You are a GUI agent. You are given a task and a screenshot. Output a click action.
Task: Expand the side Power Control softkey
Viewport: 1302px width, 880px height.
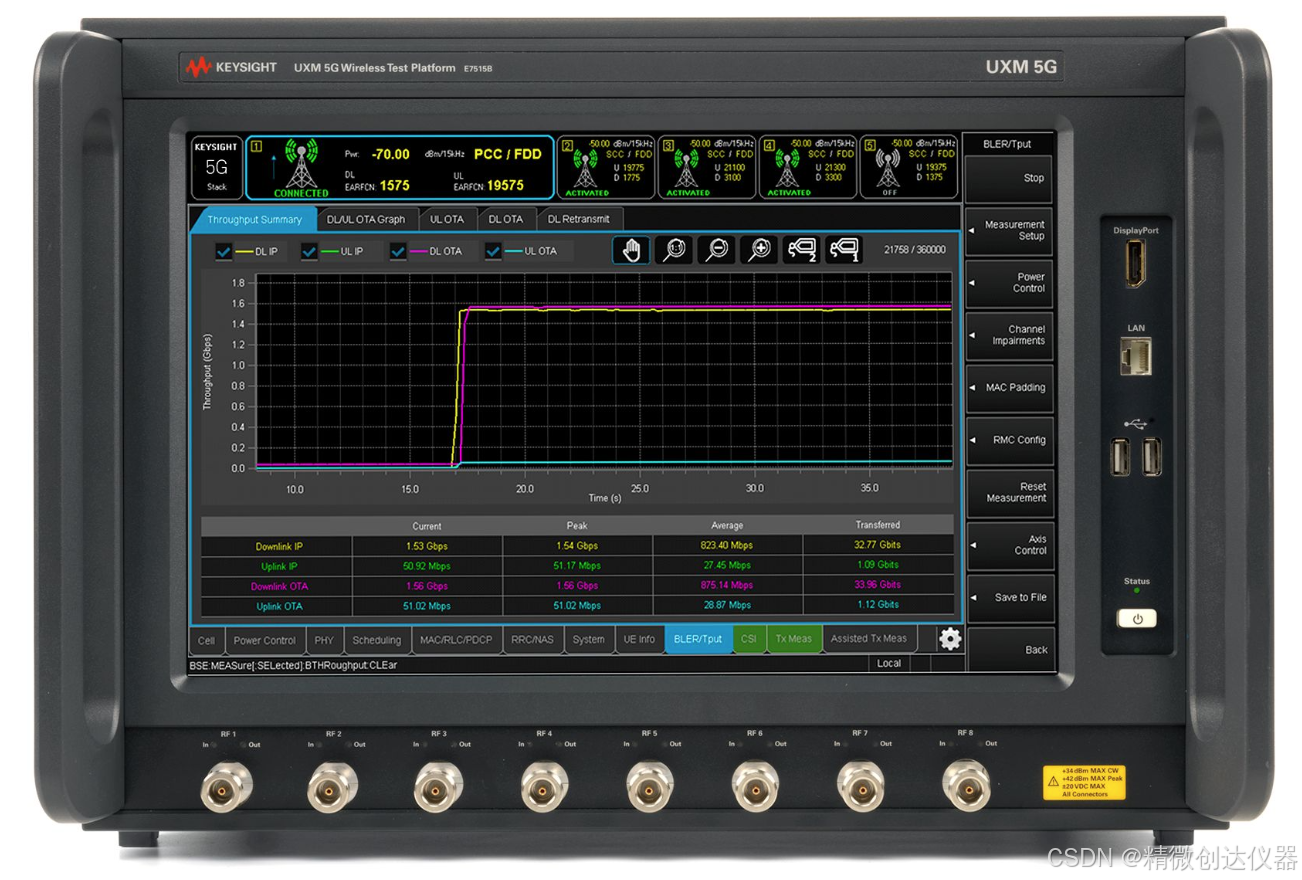[x=1009, y=283]
